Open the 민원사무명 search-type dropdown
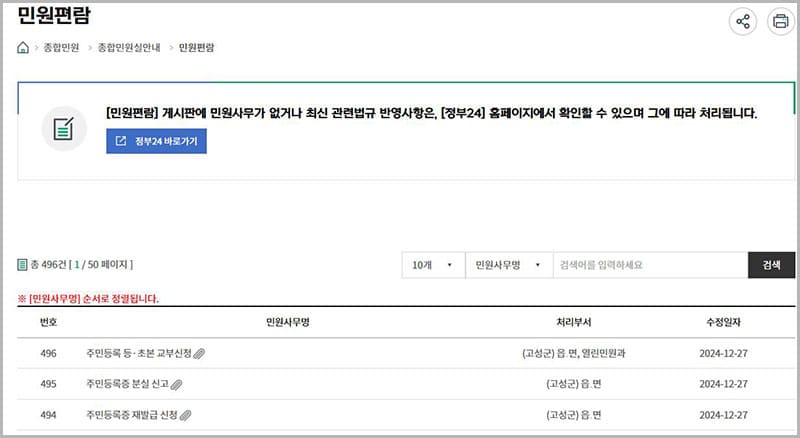This screenshot has height=438, width=800. pos(509,265)
